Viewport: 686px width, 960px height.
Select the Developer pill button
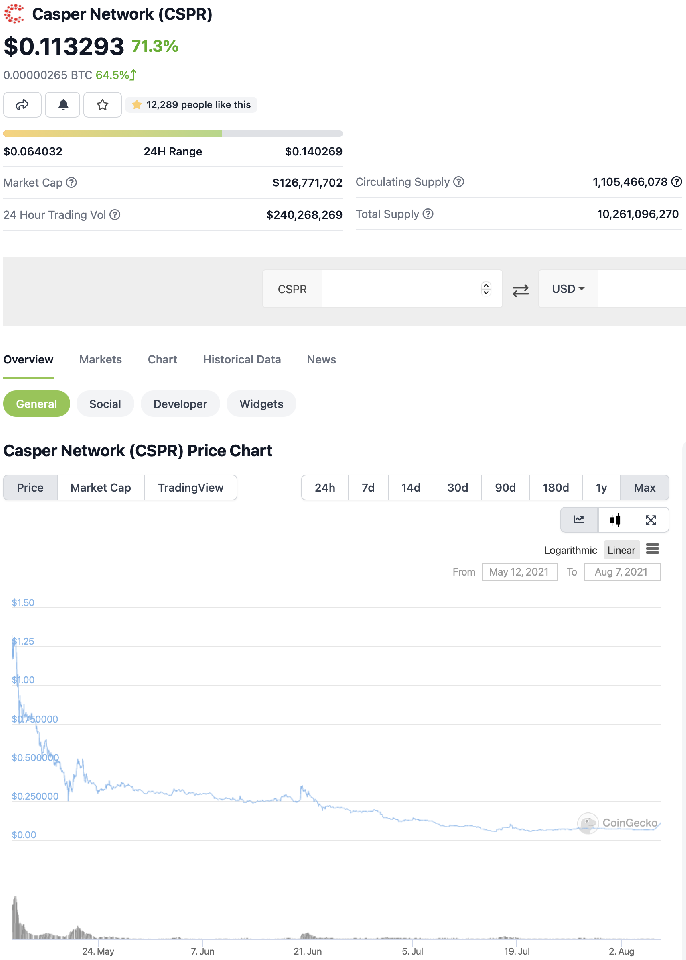click(180, 404)
